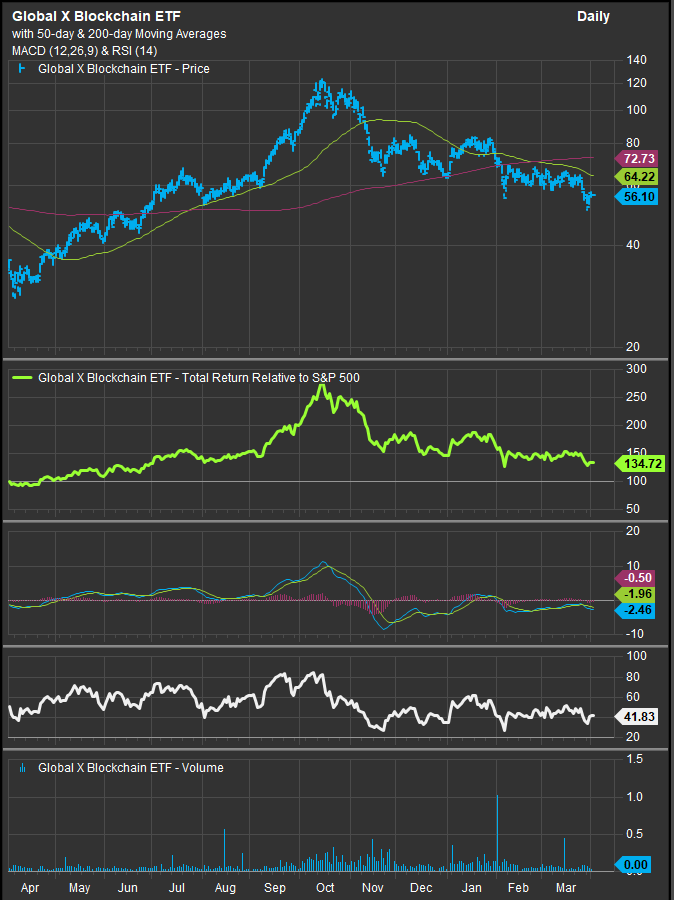This screenshot has height=900, width=674.
Task: Click the green relative return legend line
Action: point(22,378)
